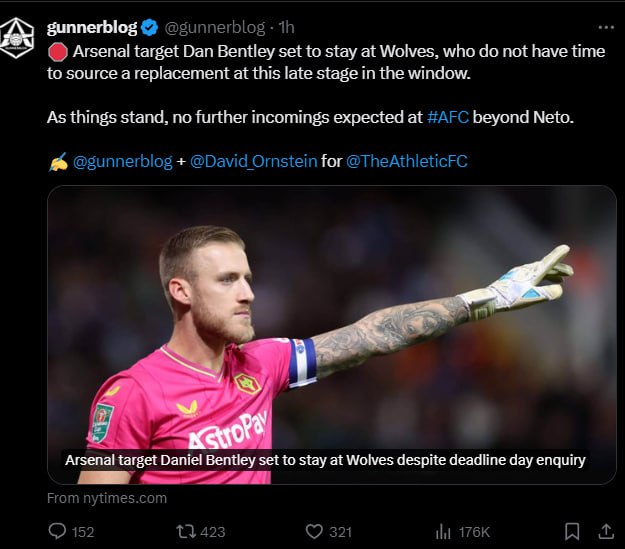Click the article headline caption overlay

point(325,460)
